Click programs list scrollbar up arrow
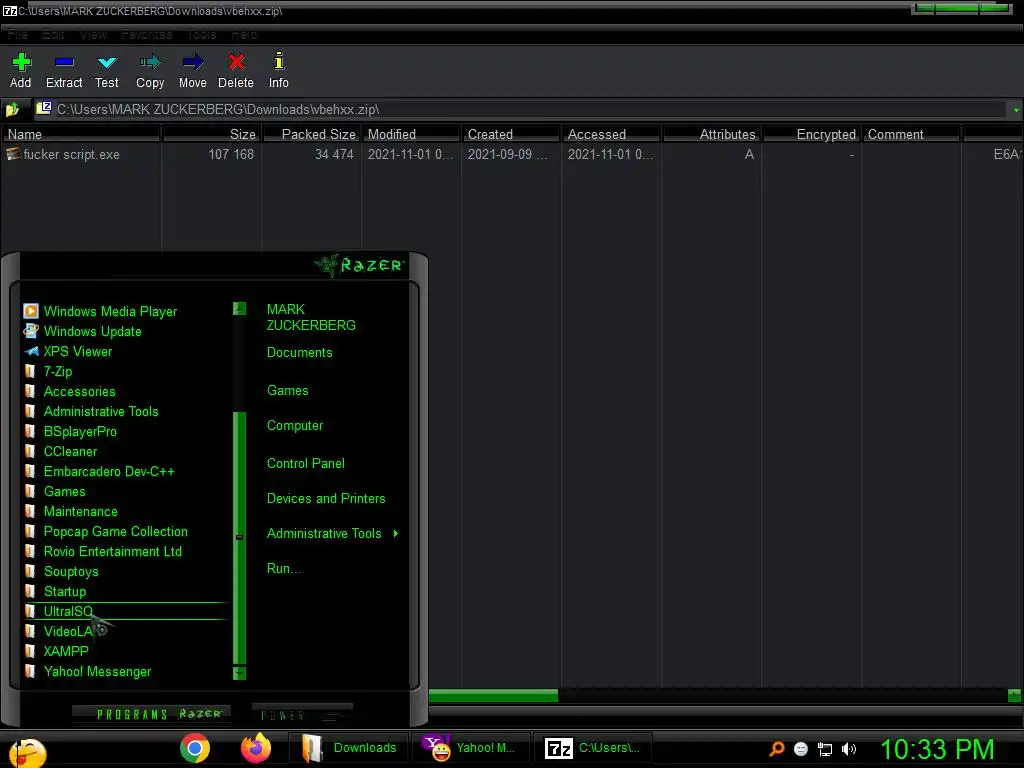The height and width of the screenshot is (768, 1024). pyautogui.click(x=240, y=308)
